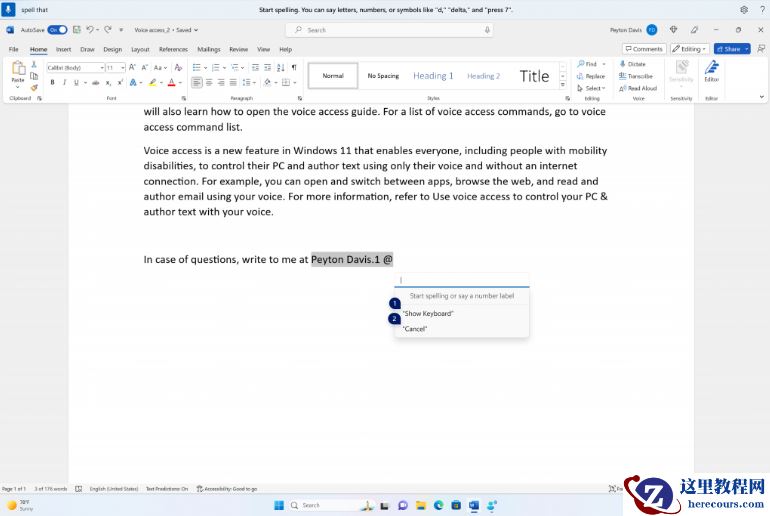
Task: Click the Save icon in title bar
Action: pos(77,30)
